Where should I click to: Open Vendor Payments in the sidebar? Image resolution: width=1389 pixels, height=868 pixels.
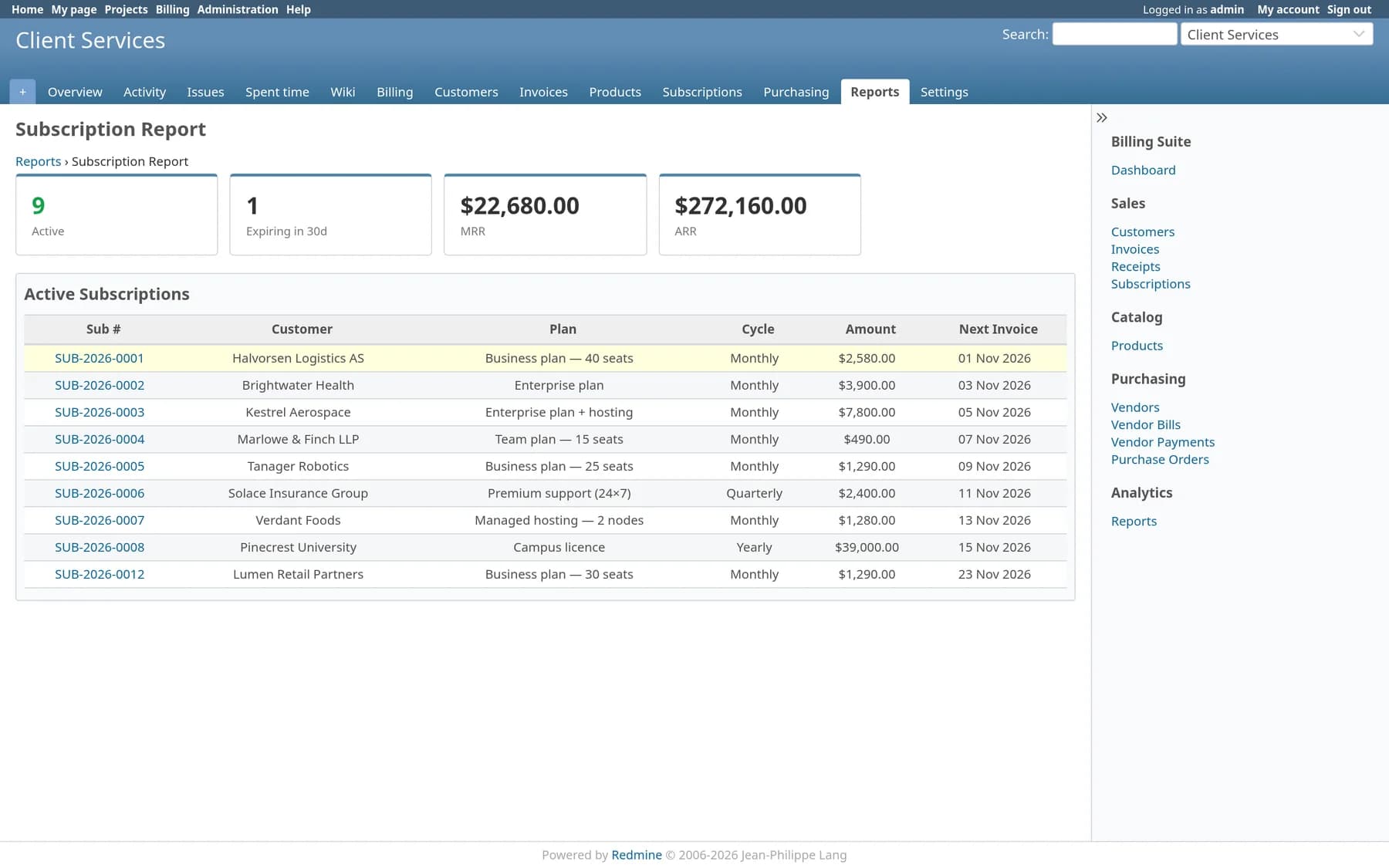pos(1162,442)
